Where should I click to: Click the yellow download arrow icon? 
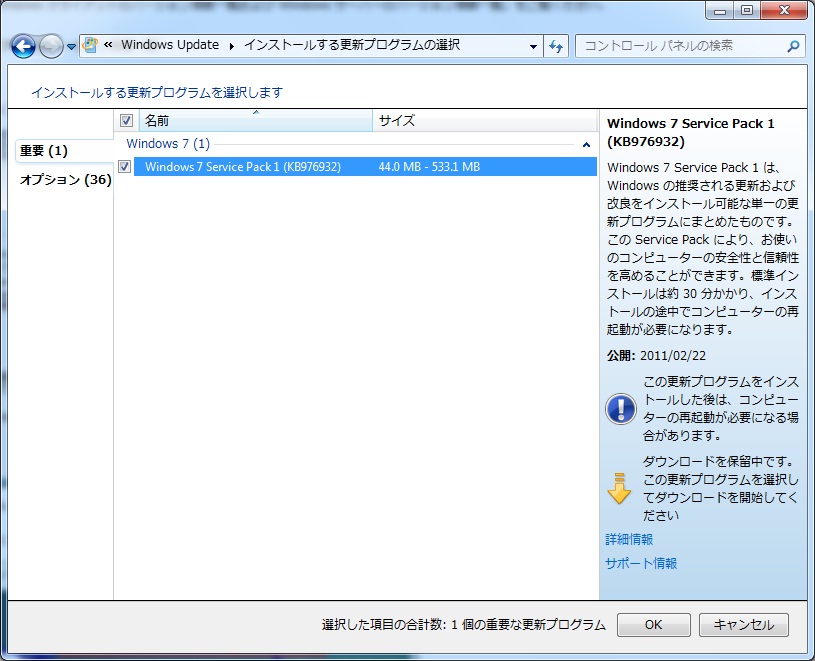coord(619,488)
